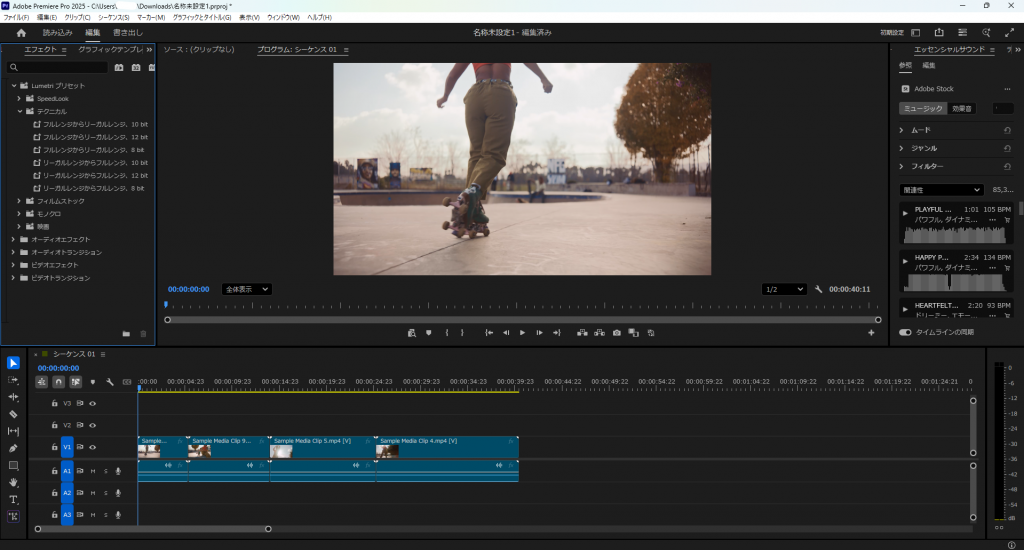The width and height of the screenshot is (1024, 550).
Task: Toggle the lock on track V3
Action: [54, 403]
